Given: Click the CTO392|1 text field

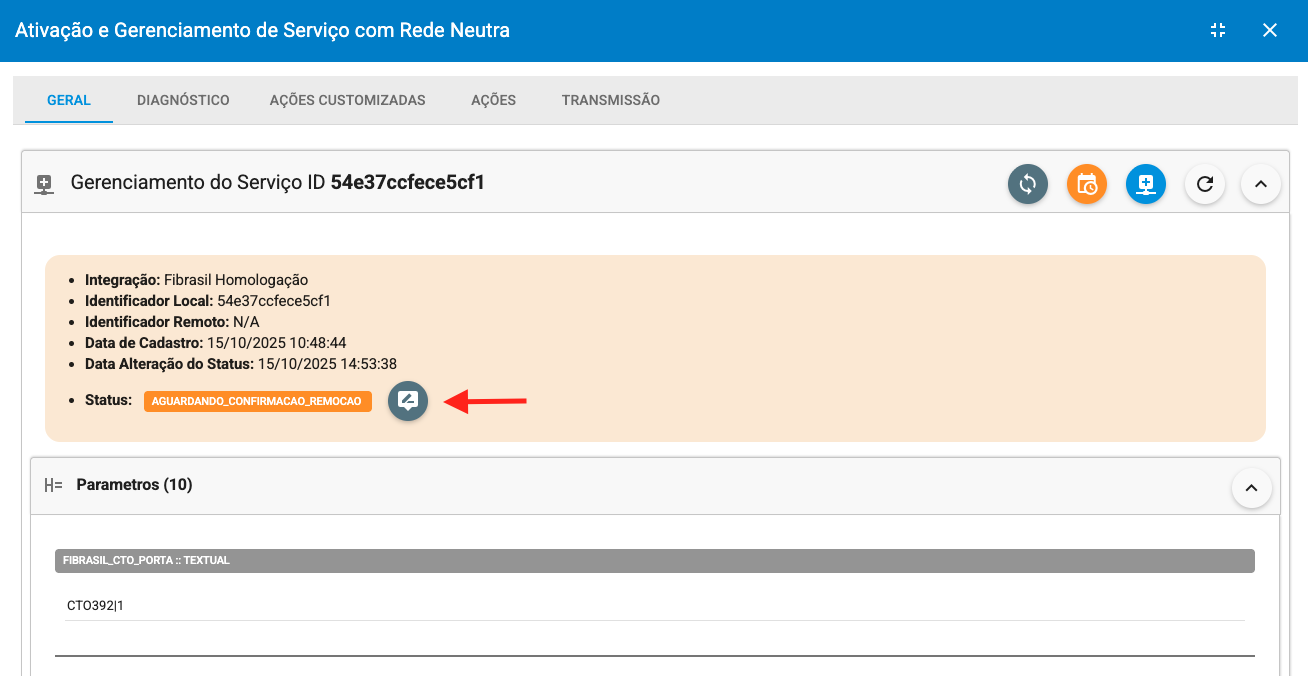Looking at the screenshot, I should pos(654,605).
